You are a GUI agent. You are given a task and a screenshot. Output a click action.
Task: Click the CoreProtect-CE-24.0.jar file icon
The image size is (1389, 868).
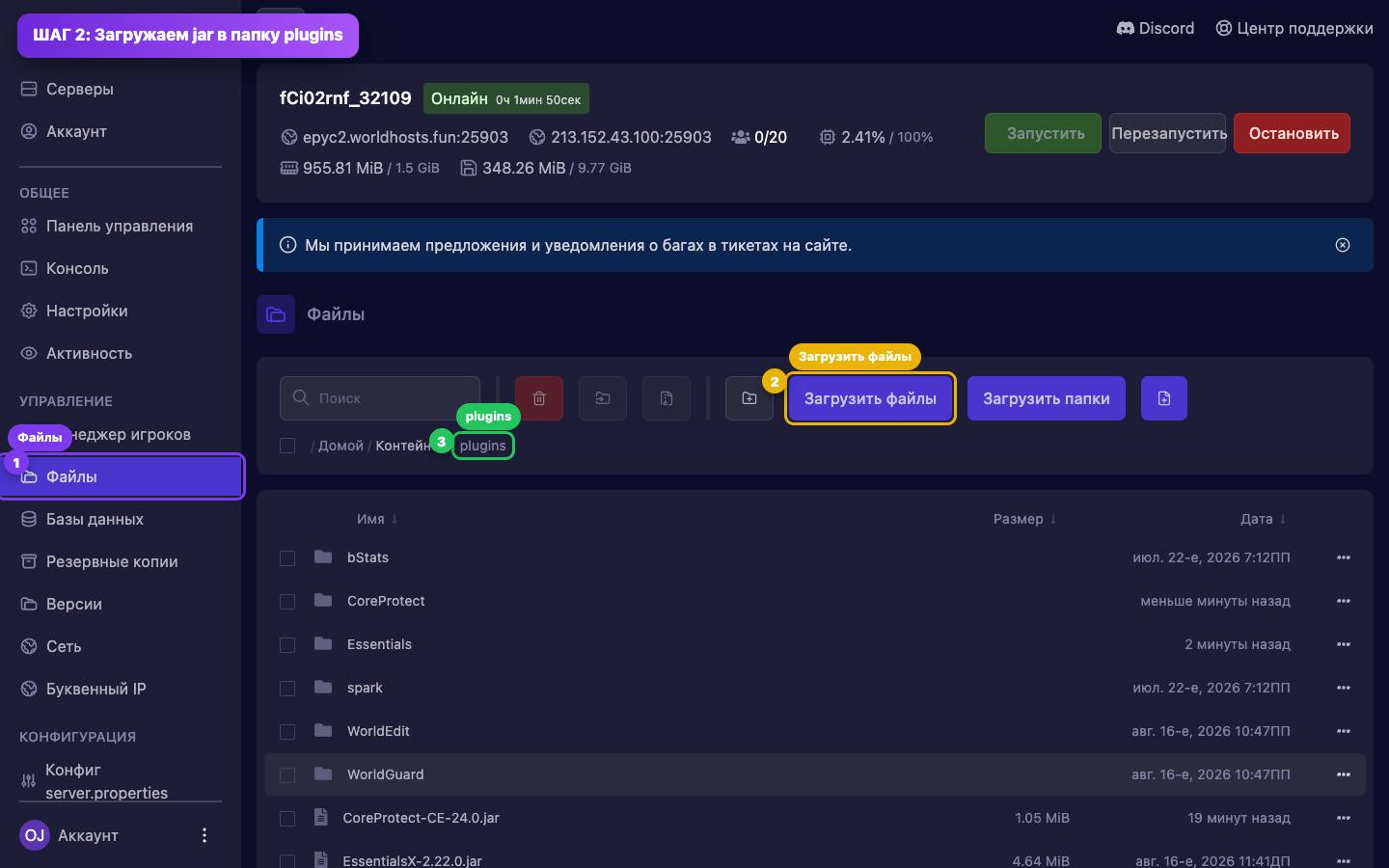click(321, 817)
